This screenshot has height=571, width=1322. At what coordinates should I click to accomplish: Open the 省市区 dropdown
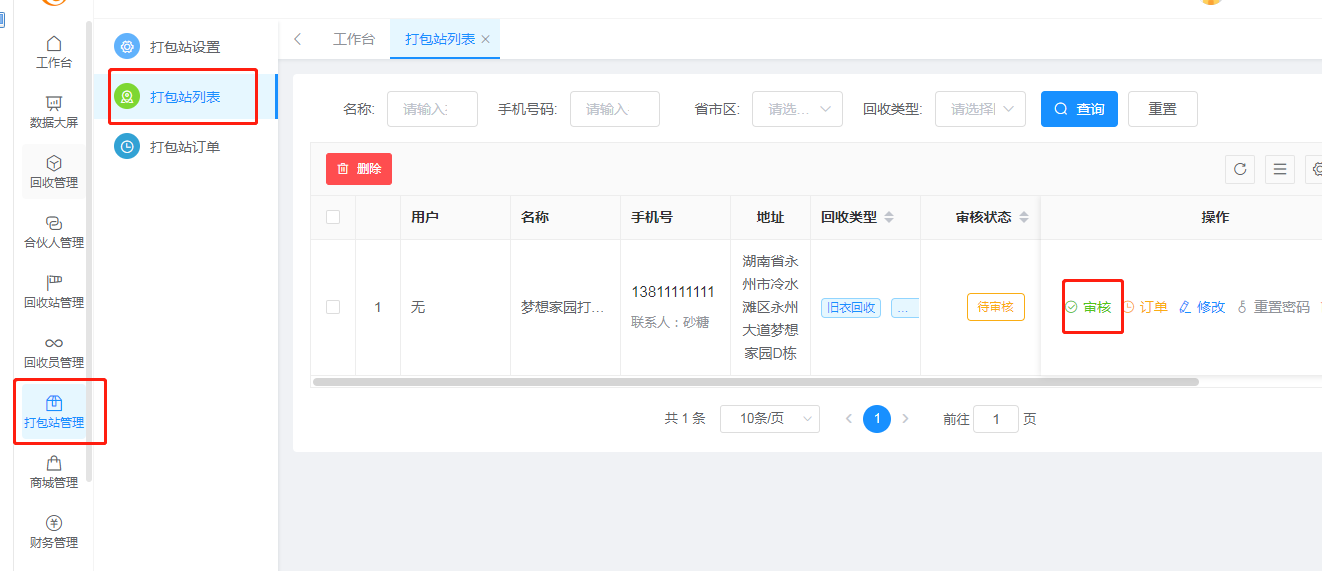pos(797,109)
